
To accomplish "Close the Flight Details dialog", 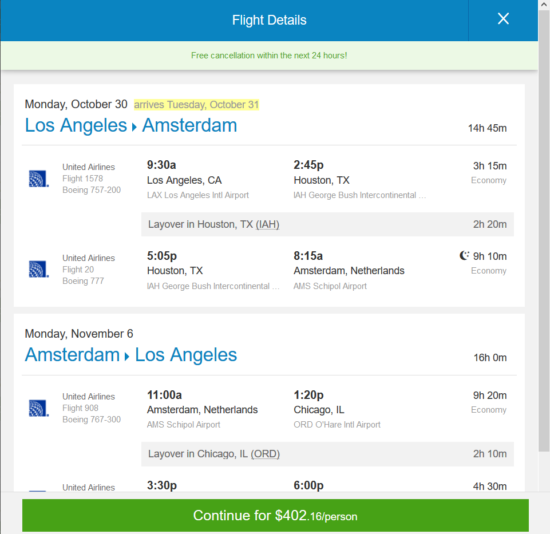I will tap(503, 19).
